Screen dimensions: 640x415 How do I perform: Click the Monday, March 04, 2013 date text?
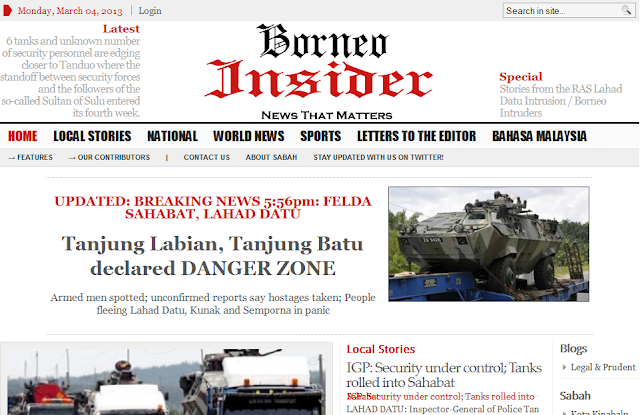[x=70, y=11]
